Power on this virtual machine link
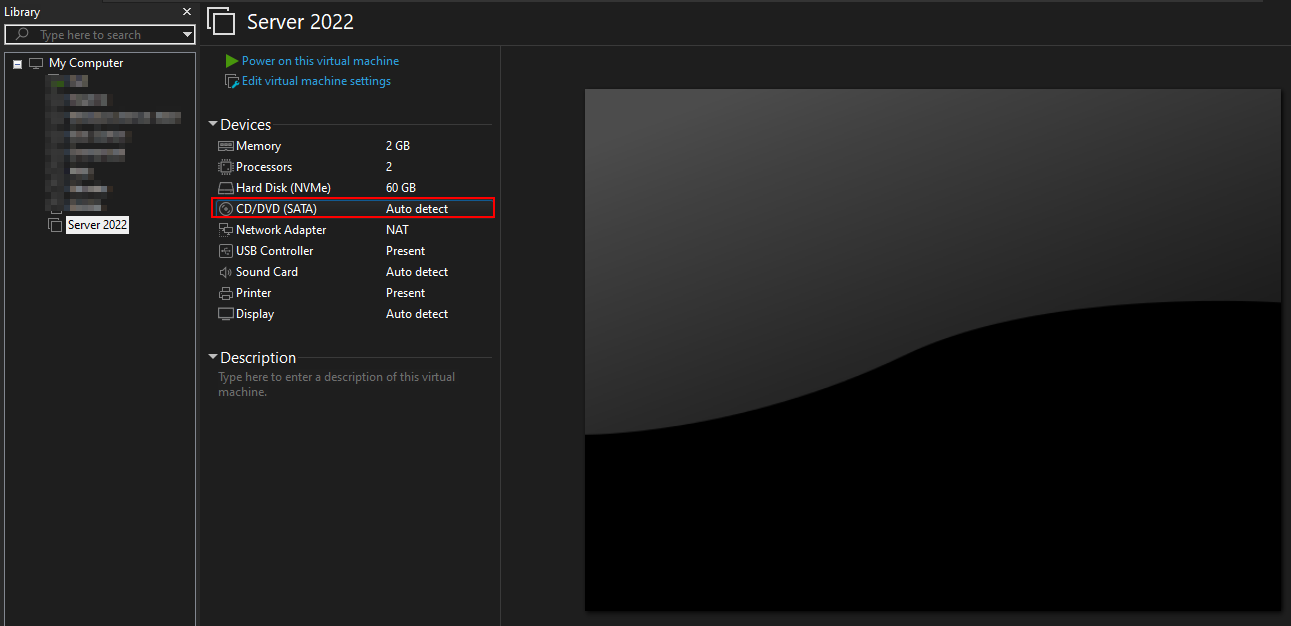Image resolution: width=1291 pixels, height=626 pixels. (320, 61)
